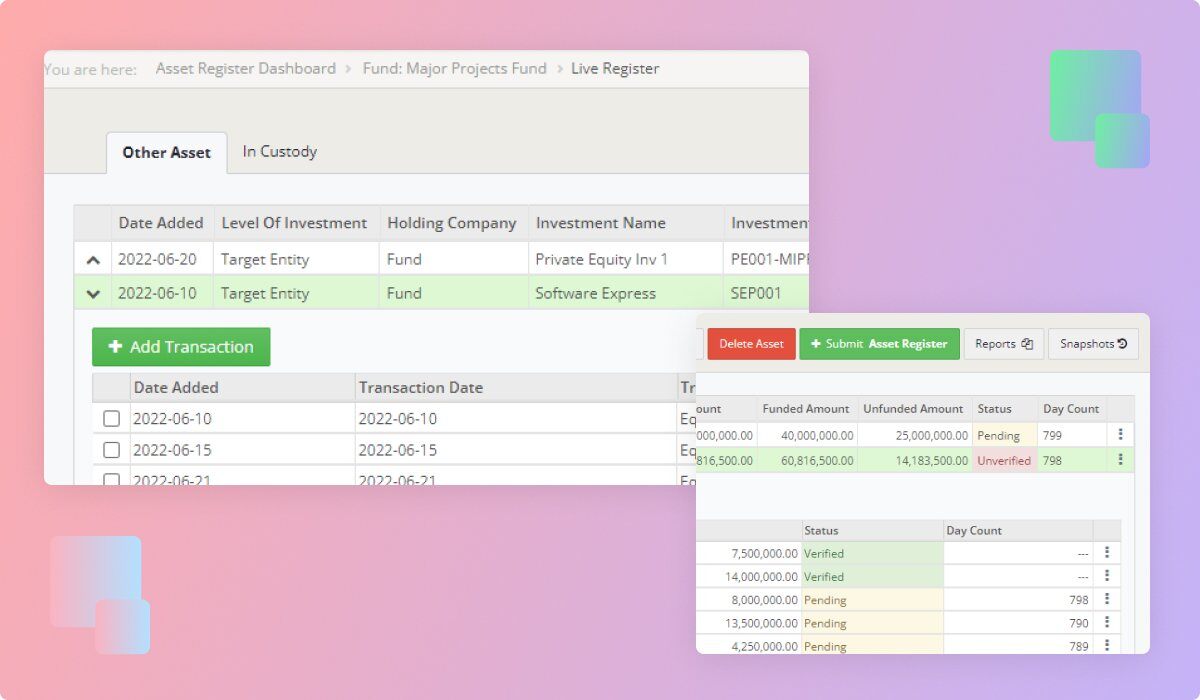Open the kebab menu on the Pending 799 row

(1121, 435)
